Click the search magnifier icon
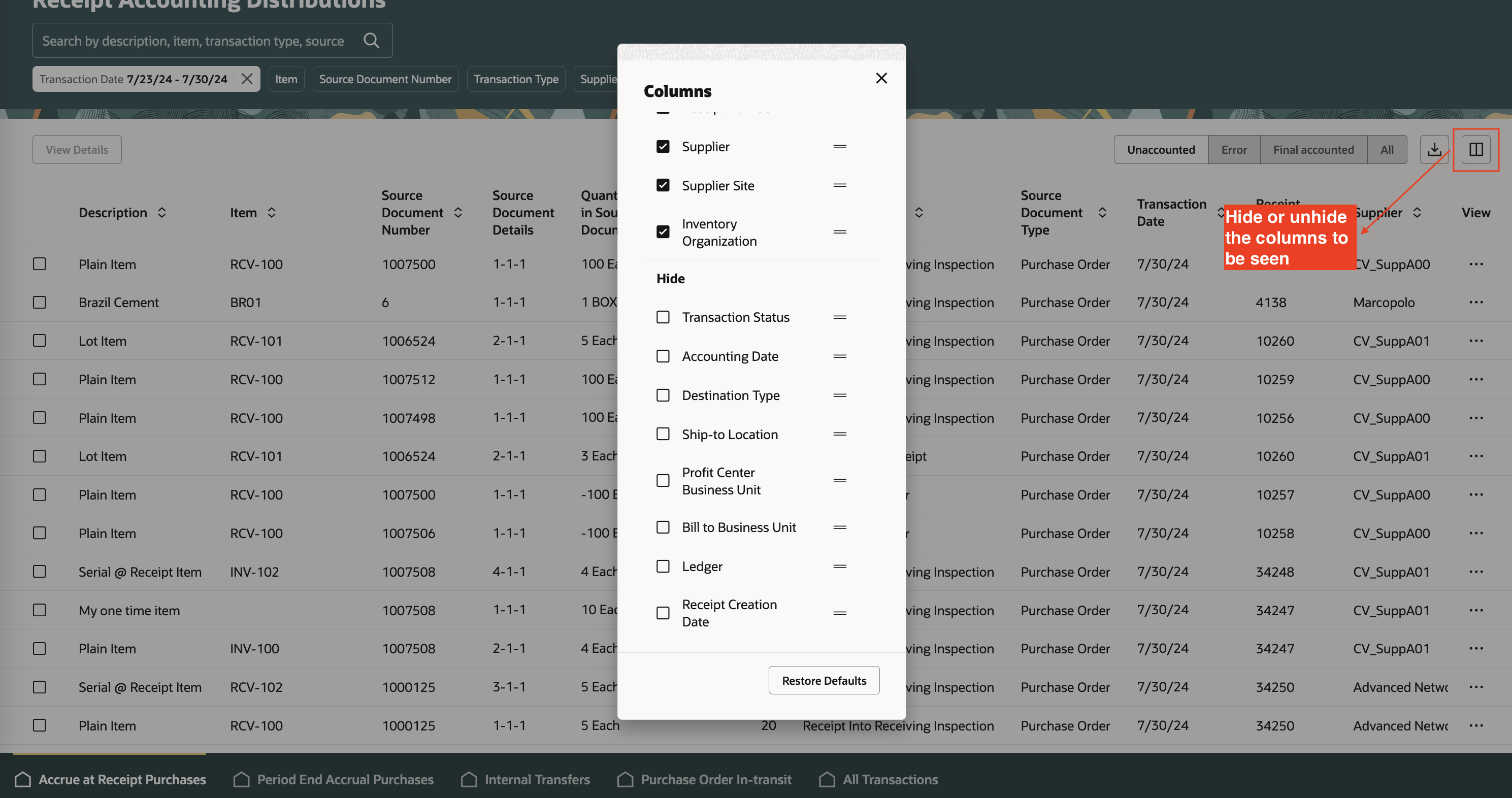Screen dimensions: 1512x798 tap(371, 41)
